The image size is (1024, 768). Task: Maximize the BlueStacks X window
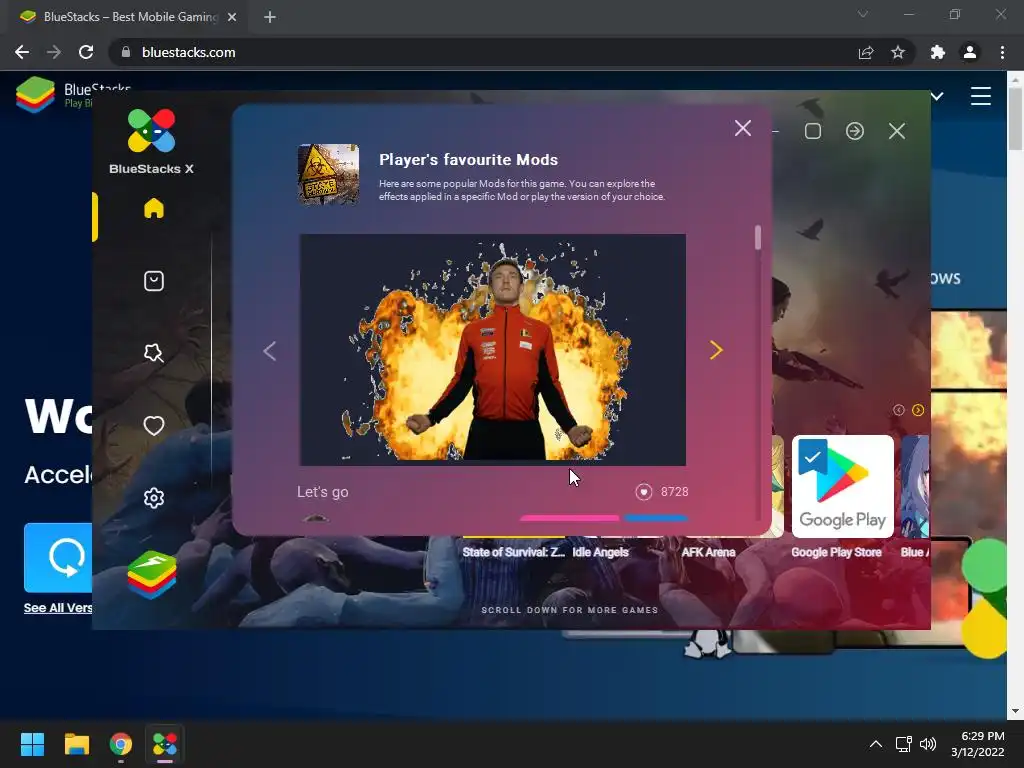pyautogui.click(x=812, y=131)
